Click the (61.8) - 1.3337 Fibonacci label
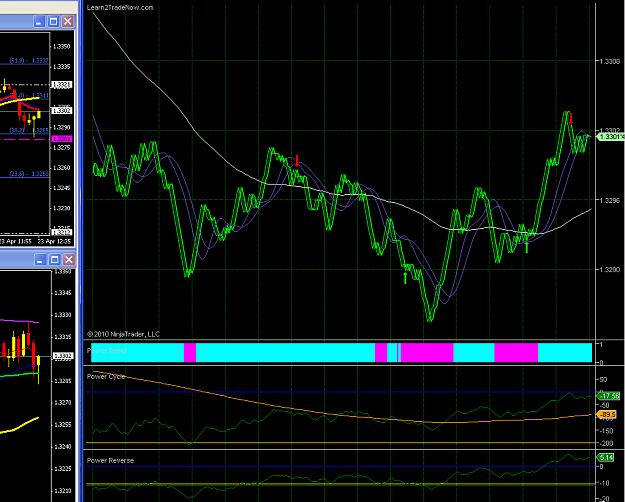This screenshot has height=502, width=625. 29,61
